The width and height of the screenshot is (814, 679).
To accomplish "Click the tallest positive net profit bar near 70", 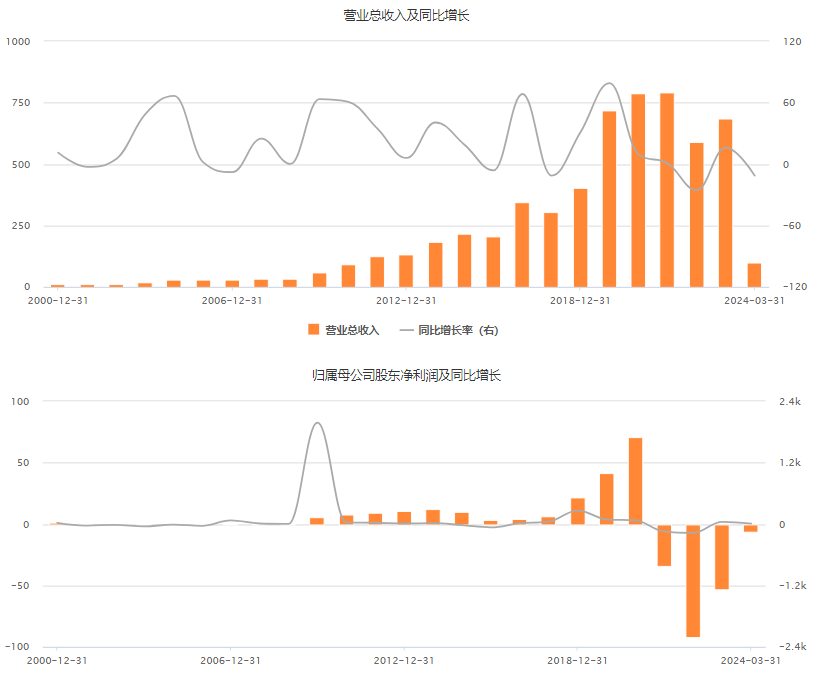I will coord(635,481).
